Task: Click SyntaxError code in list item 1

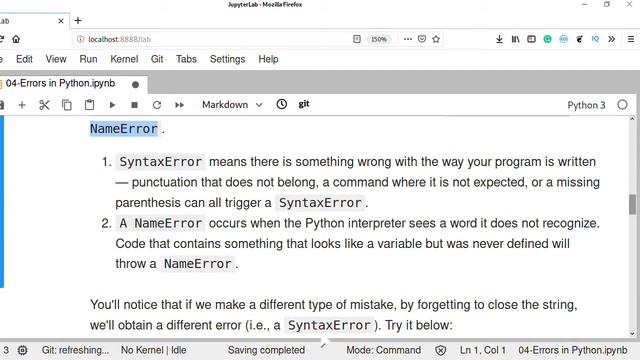Action: pos(160,162)
